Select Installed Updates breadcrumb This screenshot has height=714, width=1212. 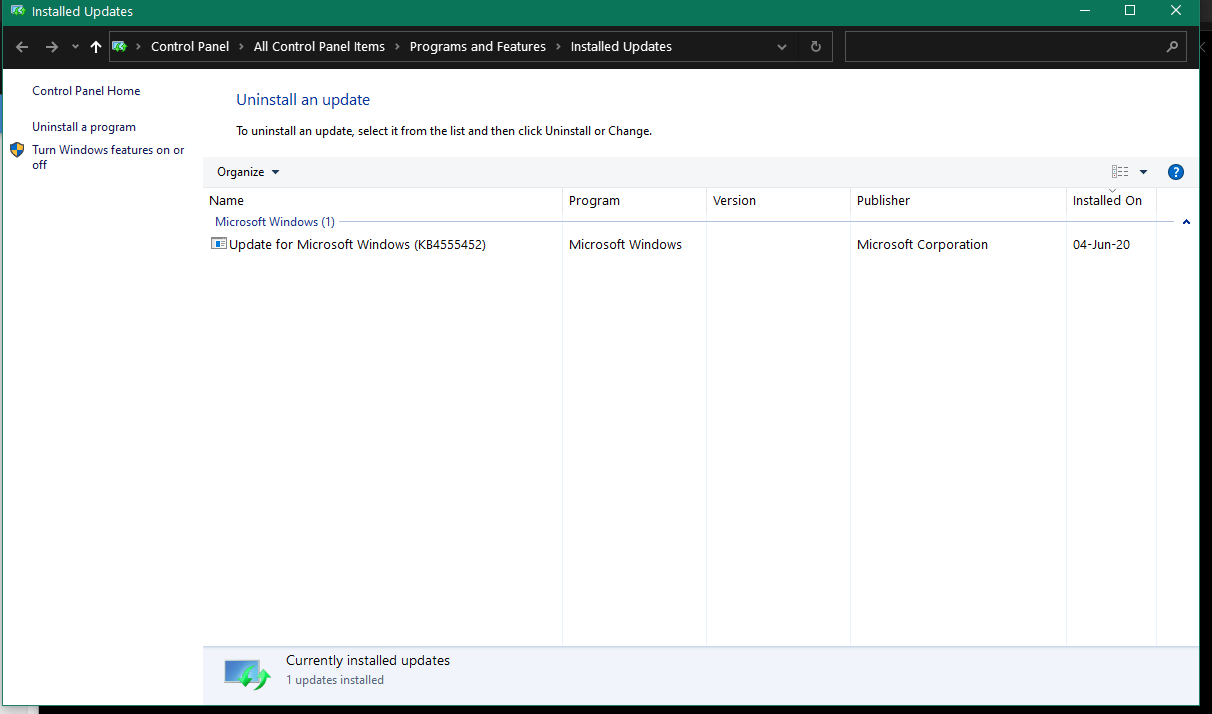pyautogui.click(x=621, y=47)
